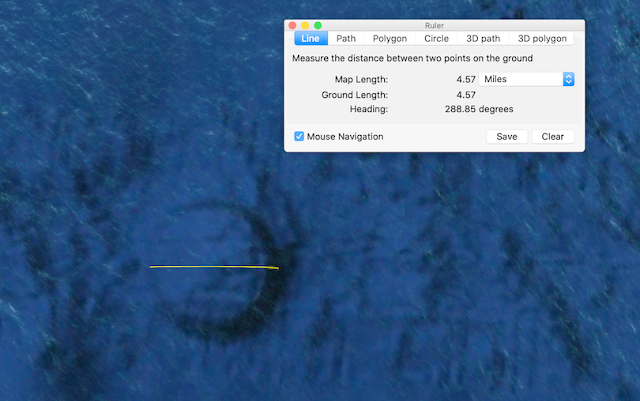
Task: Open the Polygon tab
Action: coord(390,38)
